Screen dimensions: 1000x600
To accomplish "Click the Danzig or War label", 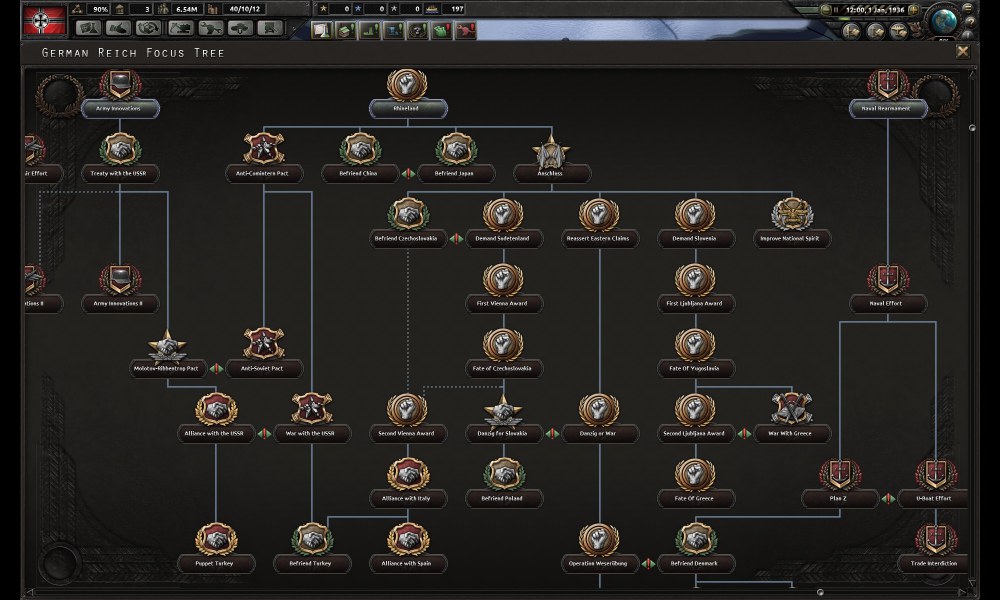I will [x=599, y=434].
